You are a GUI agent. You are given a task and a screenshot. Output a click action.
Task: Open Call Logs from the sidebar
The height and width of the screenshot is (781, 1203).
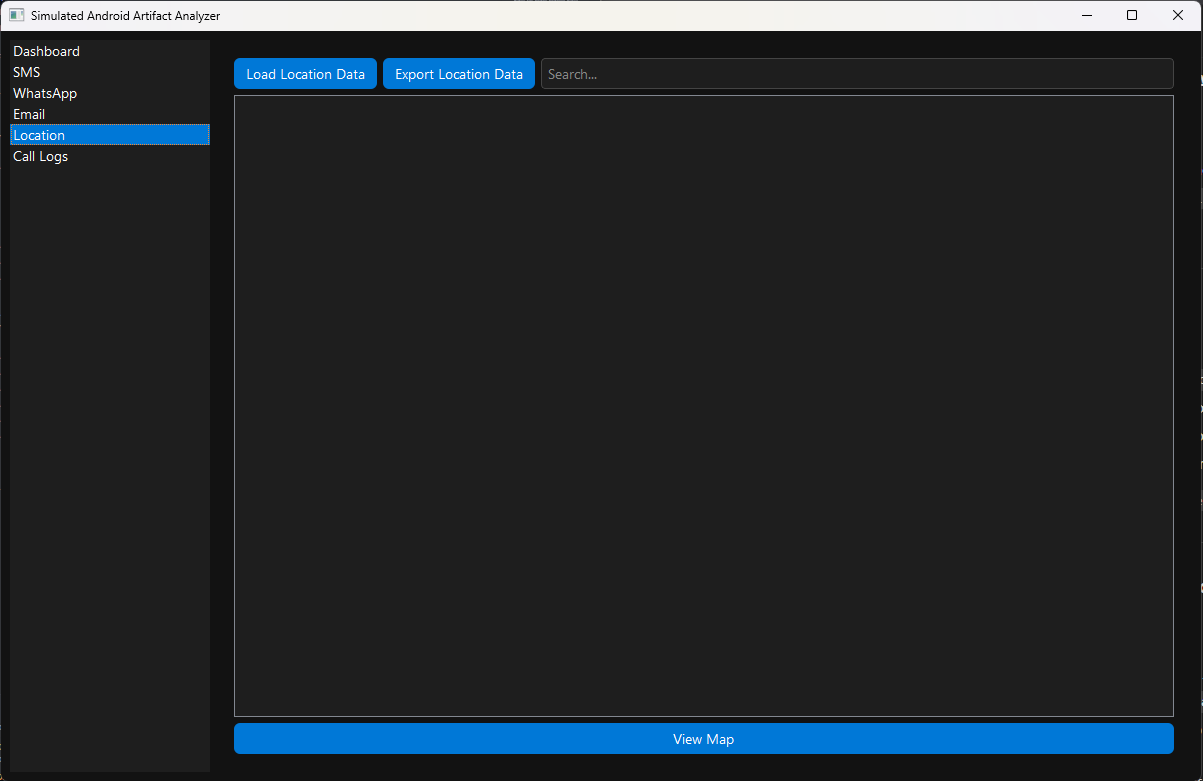point(40,156)
